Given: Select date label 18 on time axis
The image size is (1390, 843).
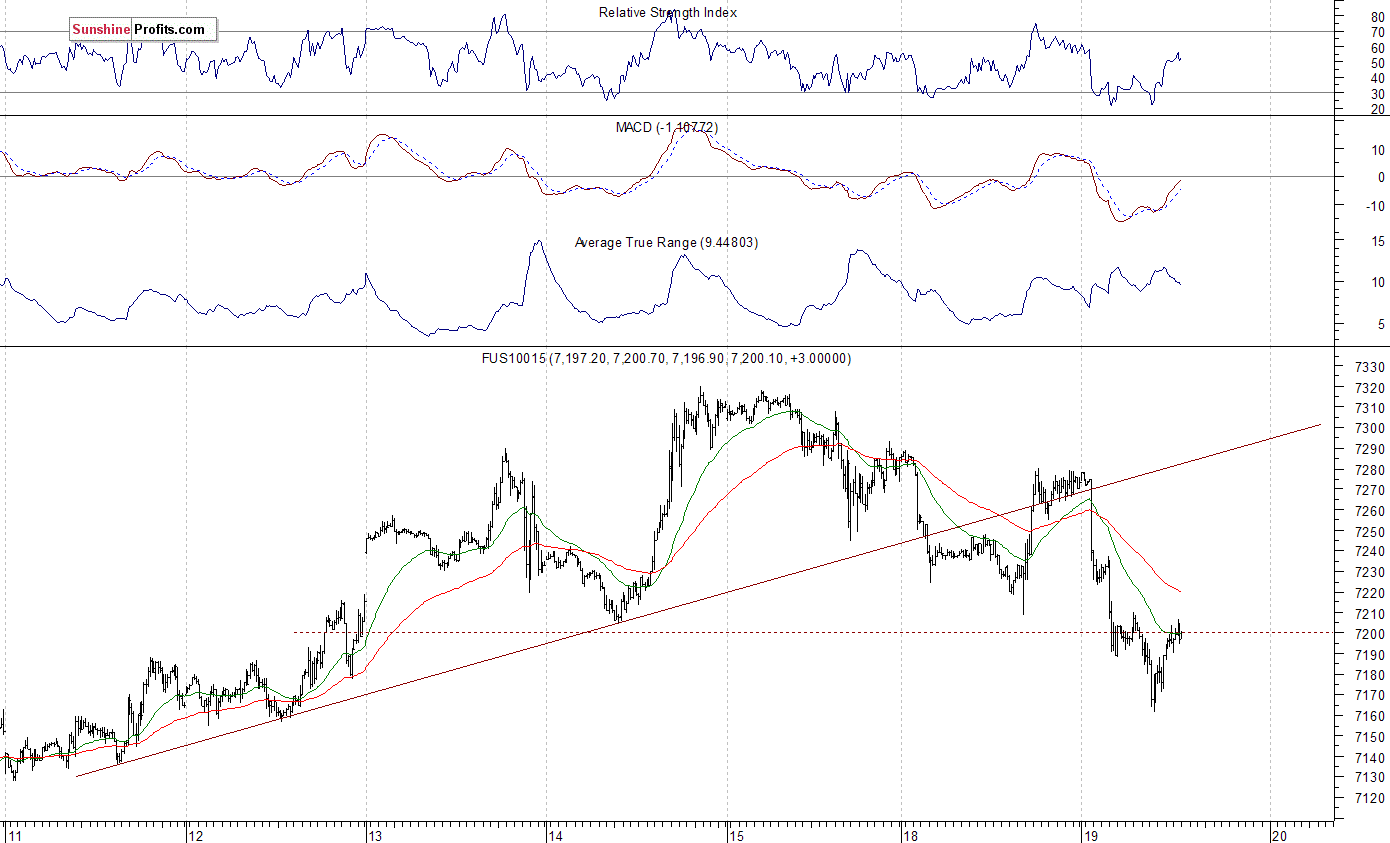Looking at the screenshot, I should click(910, 834).
